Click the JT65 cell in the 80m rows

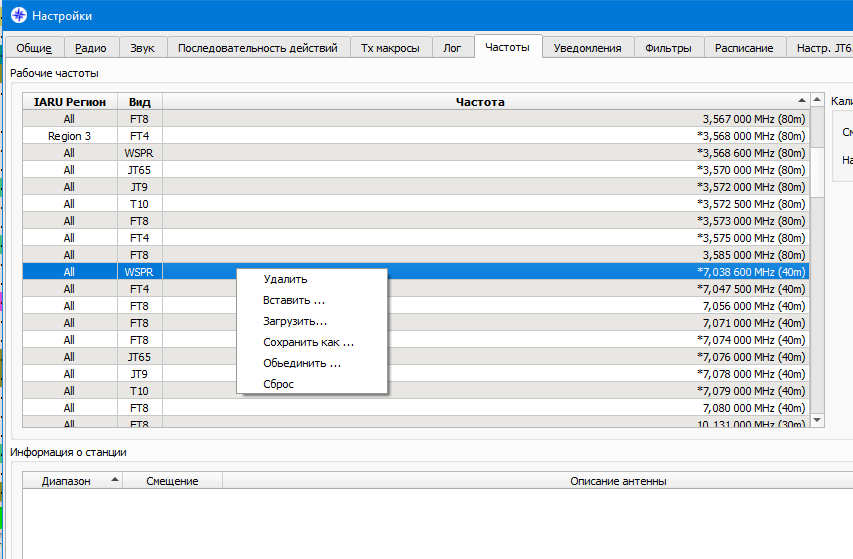click(140, 170)
